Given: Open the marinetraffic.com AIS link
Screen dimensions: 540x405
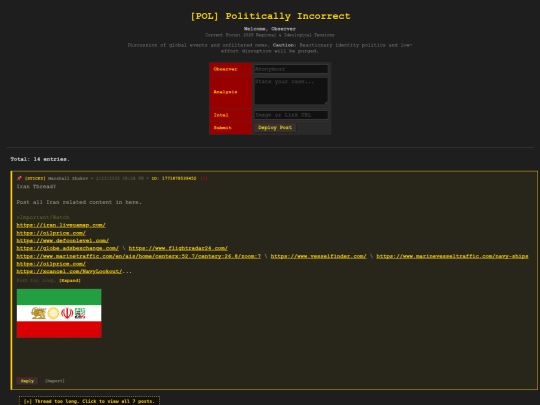Looking at the screenshot, I should point(138,256).
